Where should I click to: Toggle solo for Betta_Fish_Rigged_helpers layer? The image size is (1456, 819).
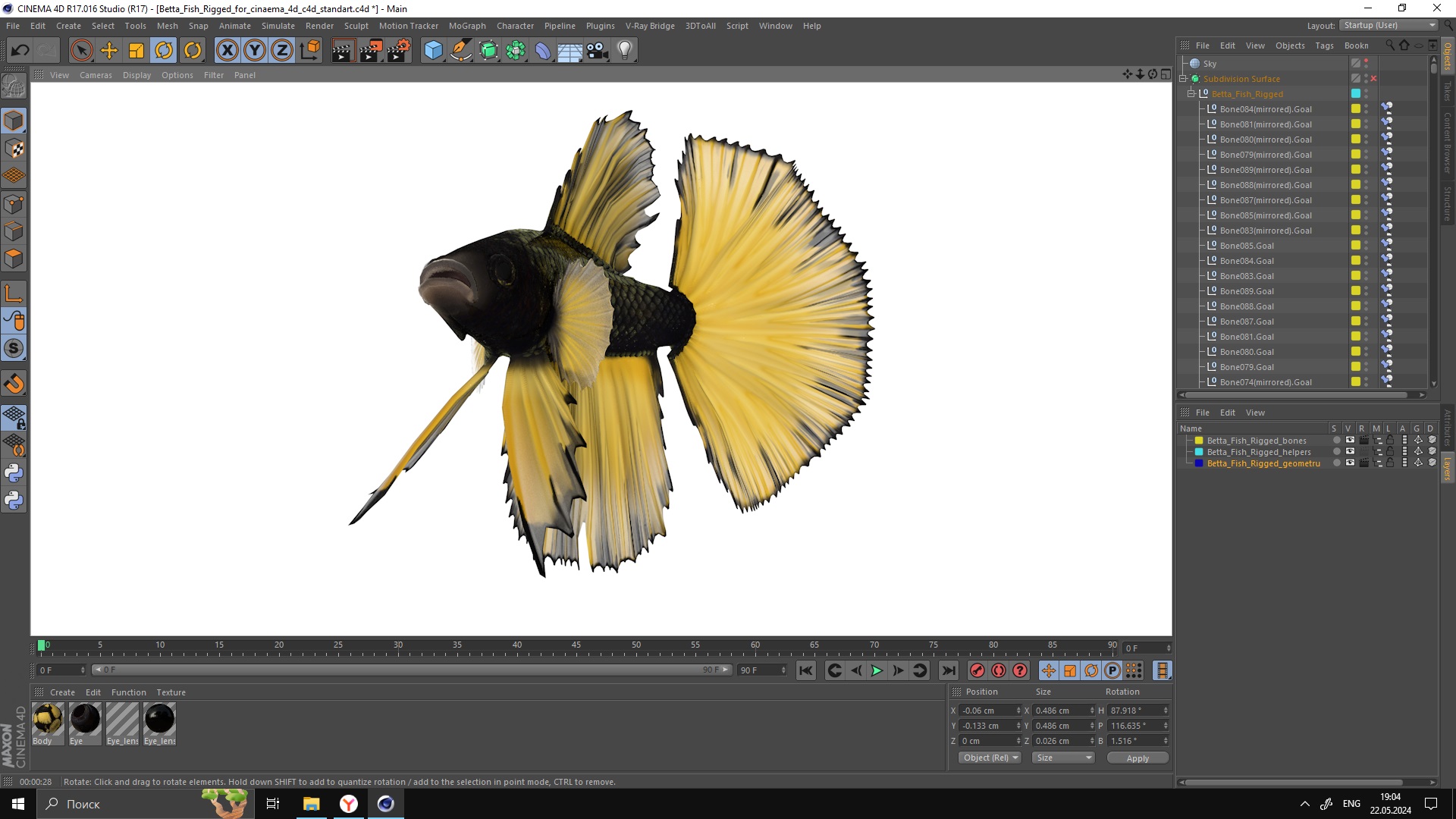[1336, 451]
